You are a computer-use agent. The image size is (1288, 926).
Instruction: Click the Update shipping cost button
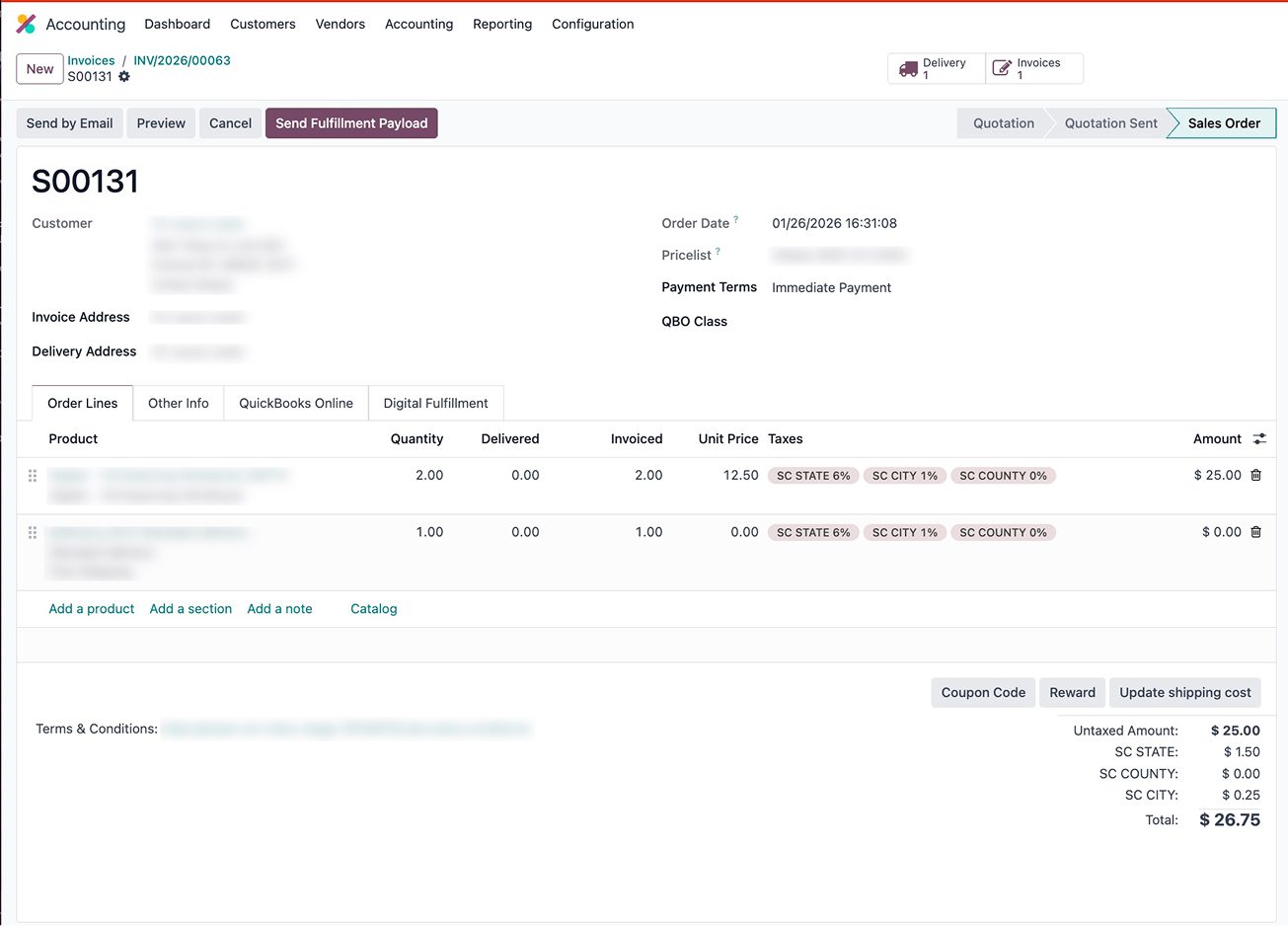pos(1184,693)
